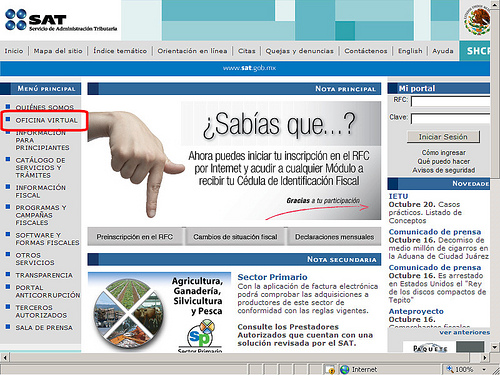Image resolution: width=500 pixels, height=375 pixels.
Task: Click Declaraciones mensuales button
Action: (x=334, y=237)
